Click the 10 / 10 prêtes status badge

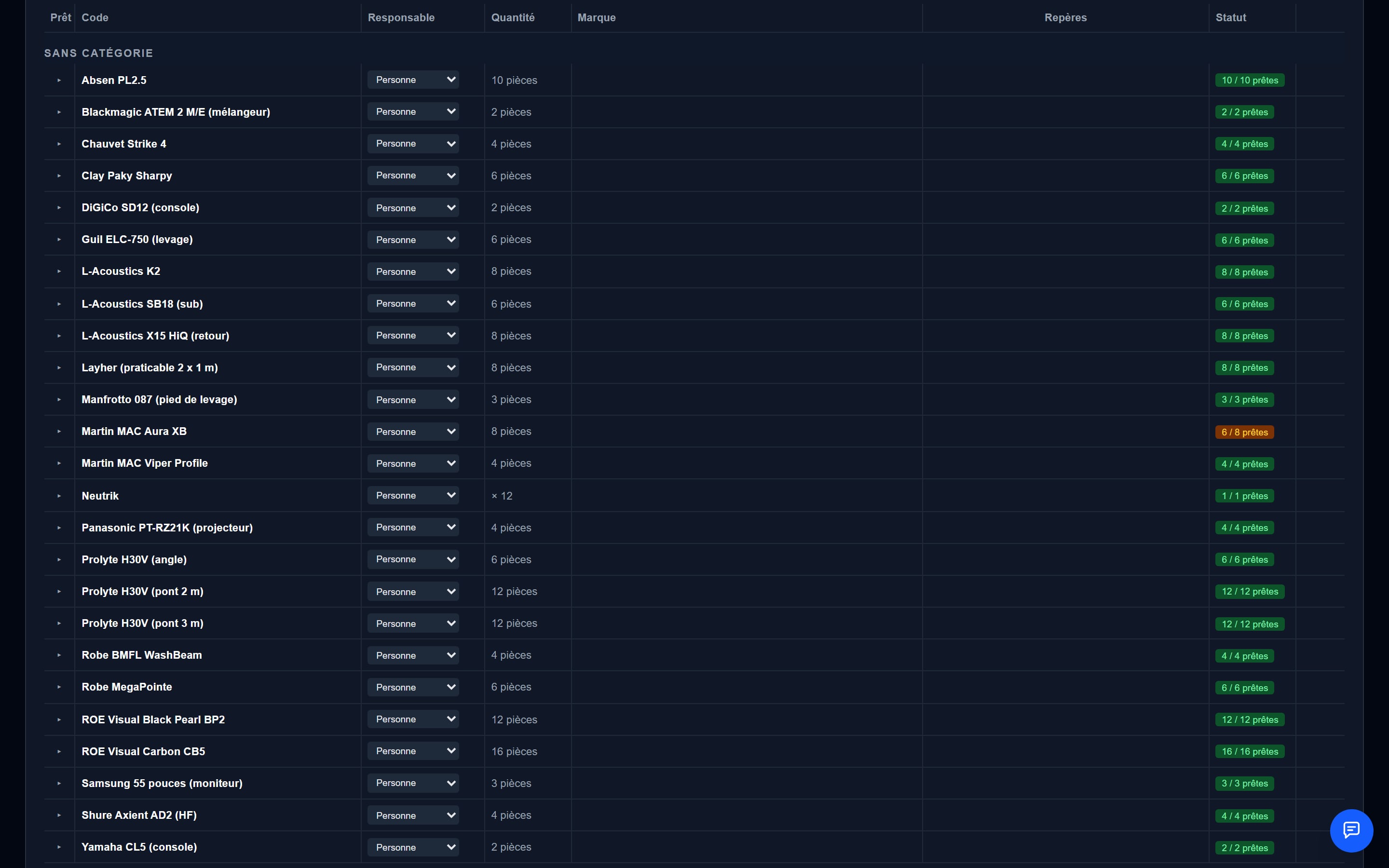[1250, 81]
